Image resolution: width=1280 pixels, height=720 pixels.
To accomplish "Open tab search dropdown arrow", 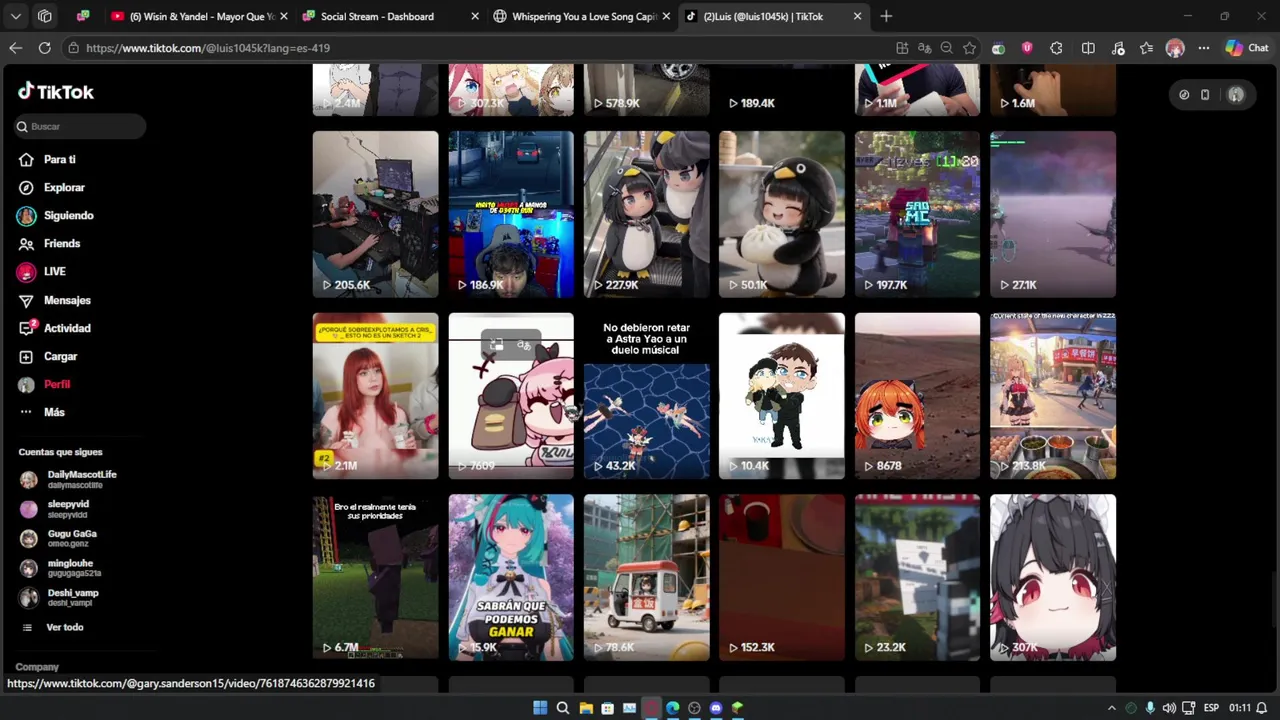I will [15, 16].
